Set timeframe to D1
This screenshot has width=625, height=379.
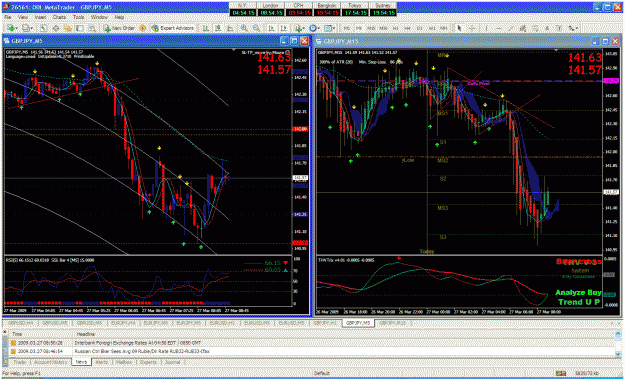pos(420,28)
